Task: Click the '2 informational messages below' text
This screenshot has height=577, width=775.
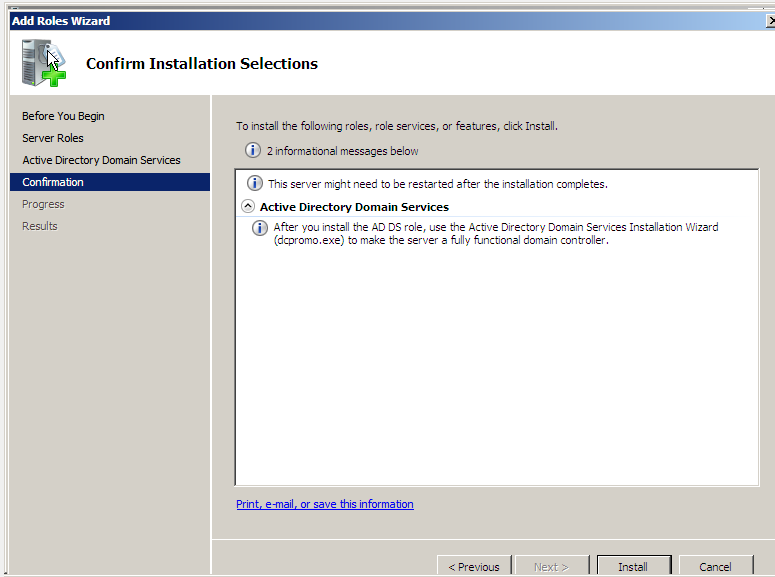Action: tap(343, 151)
